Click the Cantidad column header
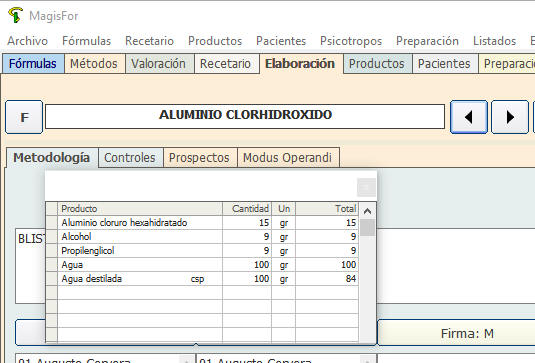Screen dimensions: 535x363 pos(247,208)
